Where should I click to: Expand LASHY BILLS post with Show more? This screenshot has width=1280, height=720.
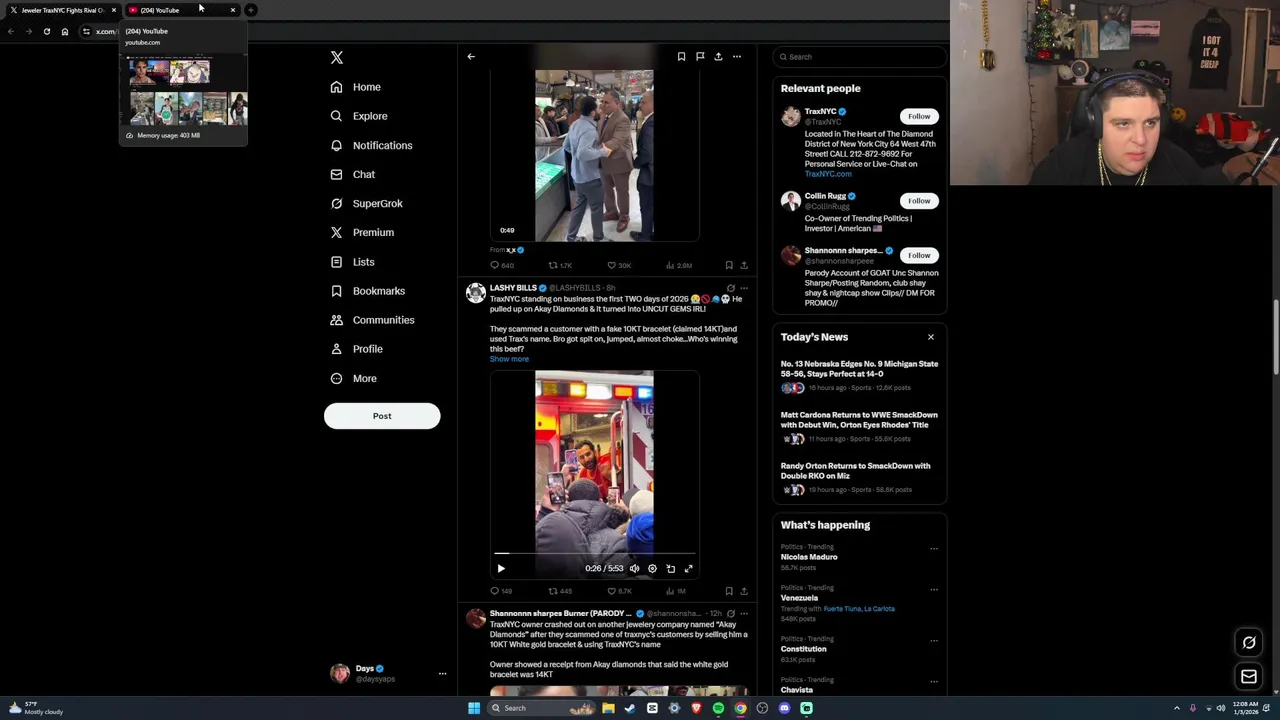click(x=509, y=359)
